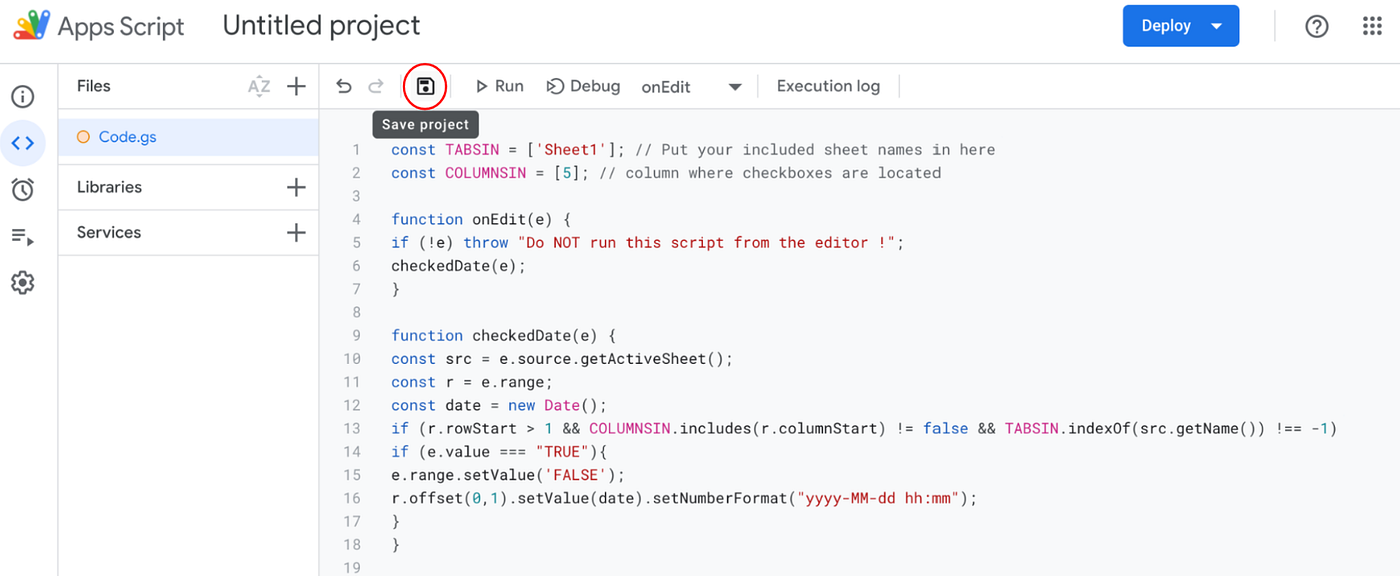The image size is (1400, 576).
Task: Sort files alphabetically
Action: coord(259,86)
